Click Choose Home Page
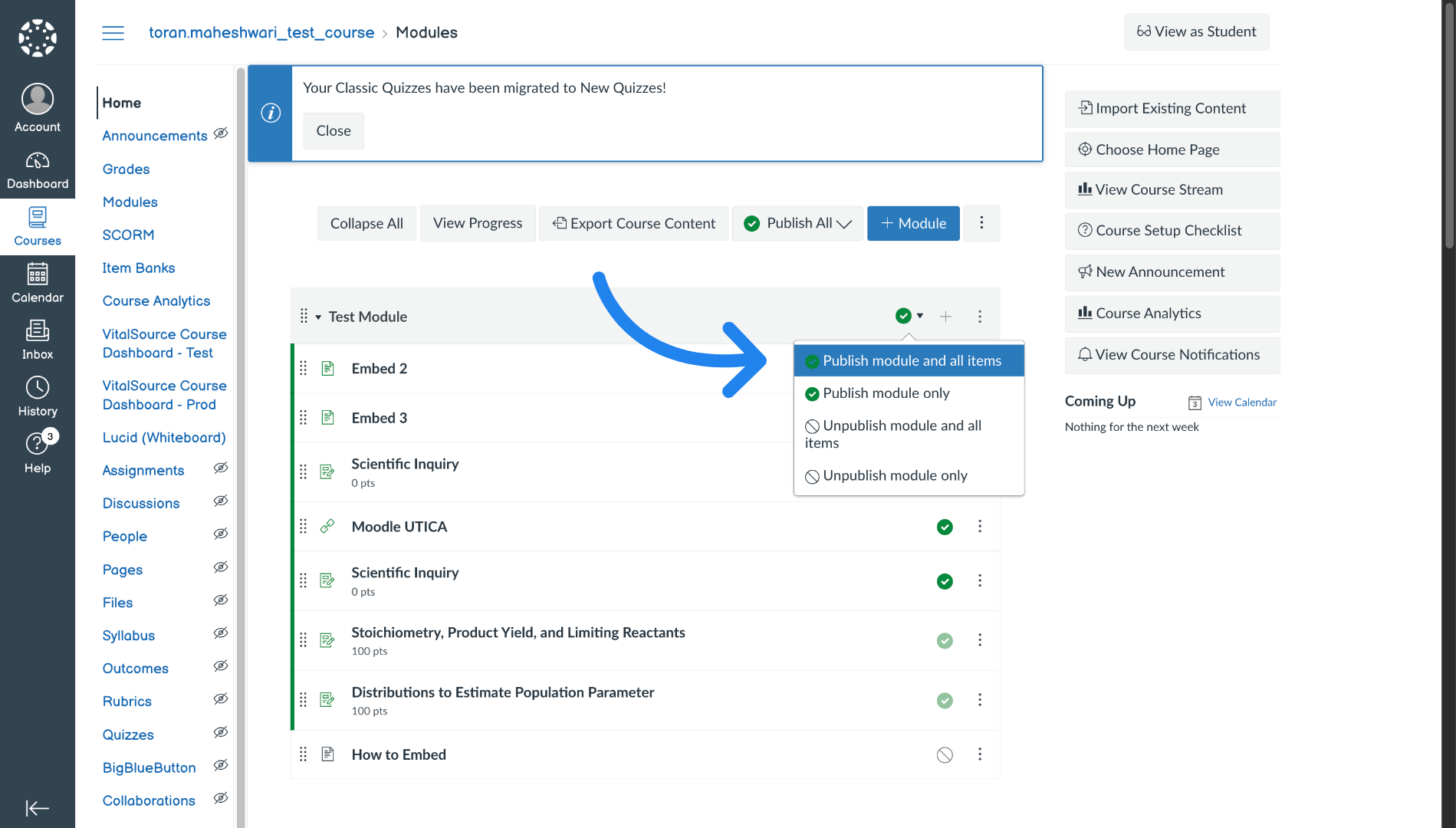The height and width of the screenshot is (828, 1456). click(x=1172, y=149)
